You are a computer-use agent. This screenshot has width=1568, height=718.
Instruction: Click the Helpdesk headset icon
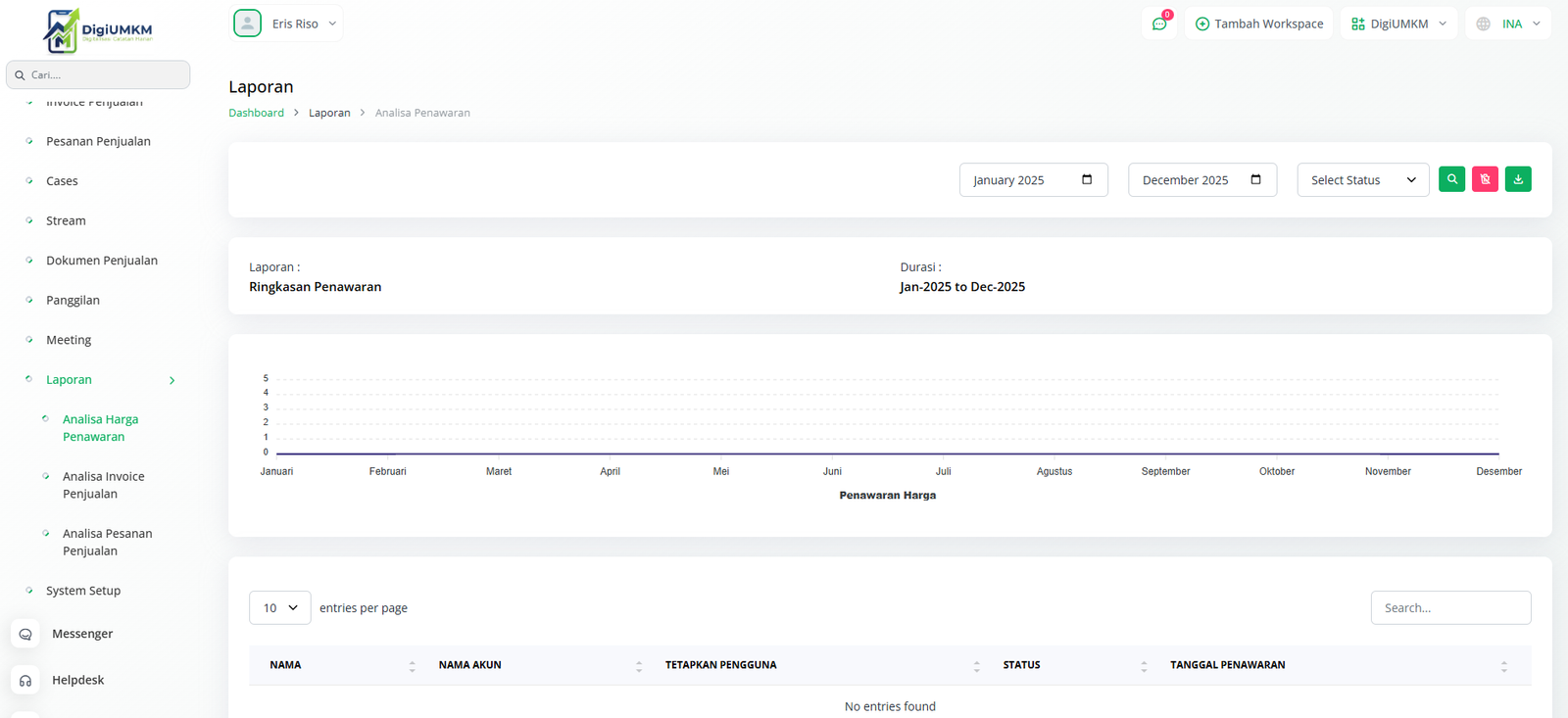(25, 680)
